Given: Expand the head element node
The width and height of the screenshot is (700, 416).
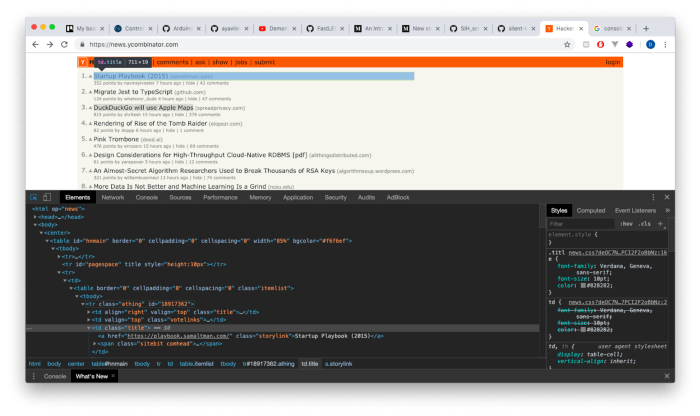Looking at the screenshot, I should (x=35, y=217).
